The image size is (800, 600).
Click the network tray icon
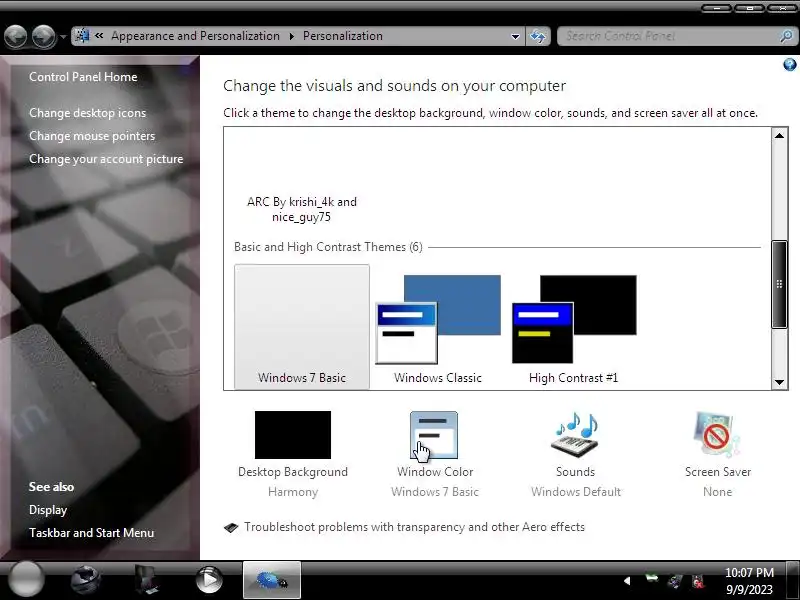pos(675,581)
